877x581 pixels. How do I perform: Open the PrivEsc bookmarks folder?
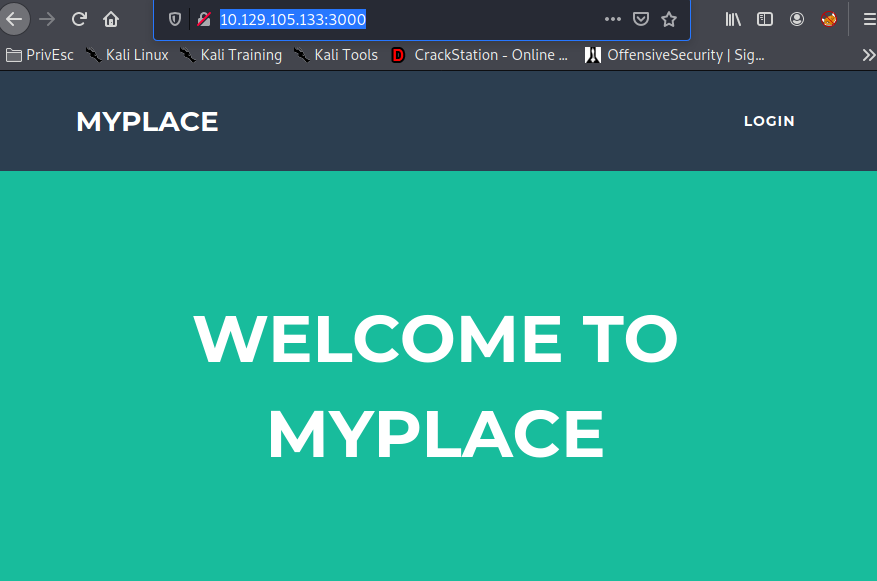40,55
